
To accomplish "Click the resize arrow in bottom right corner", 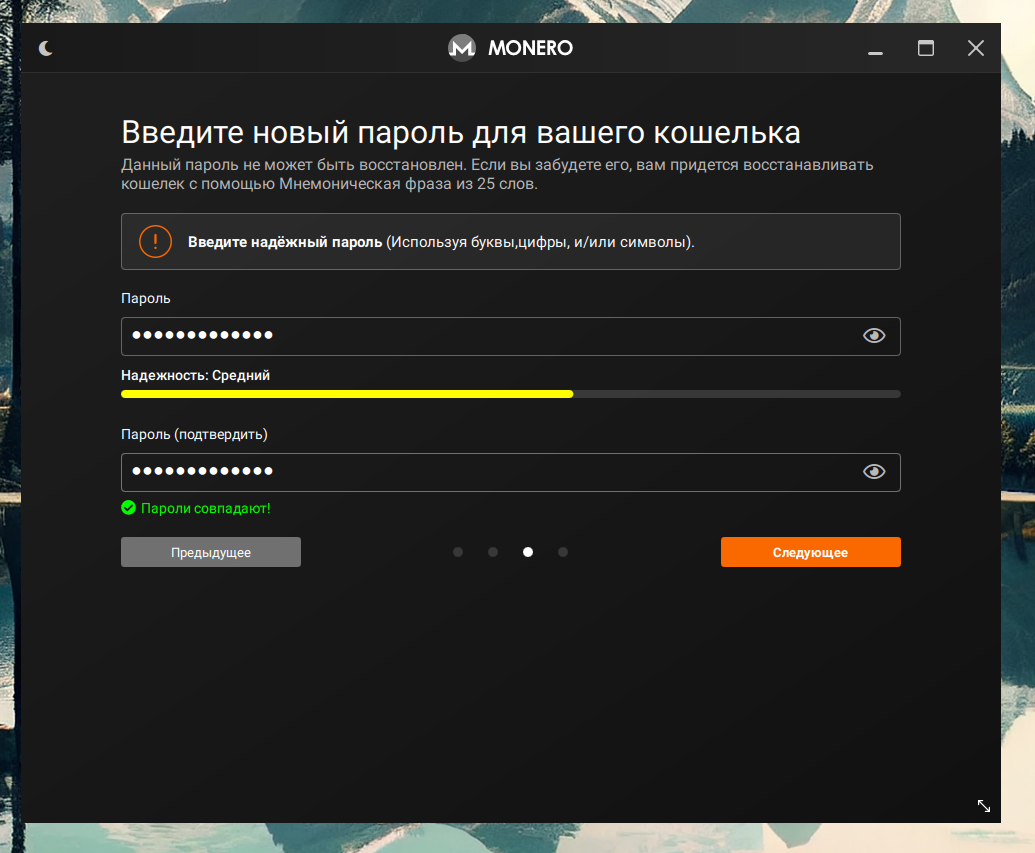I will pos(983,806).
